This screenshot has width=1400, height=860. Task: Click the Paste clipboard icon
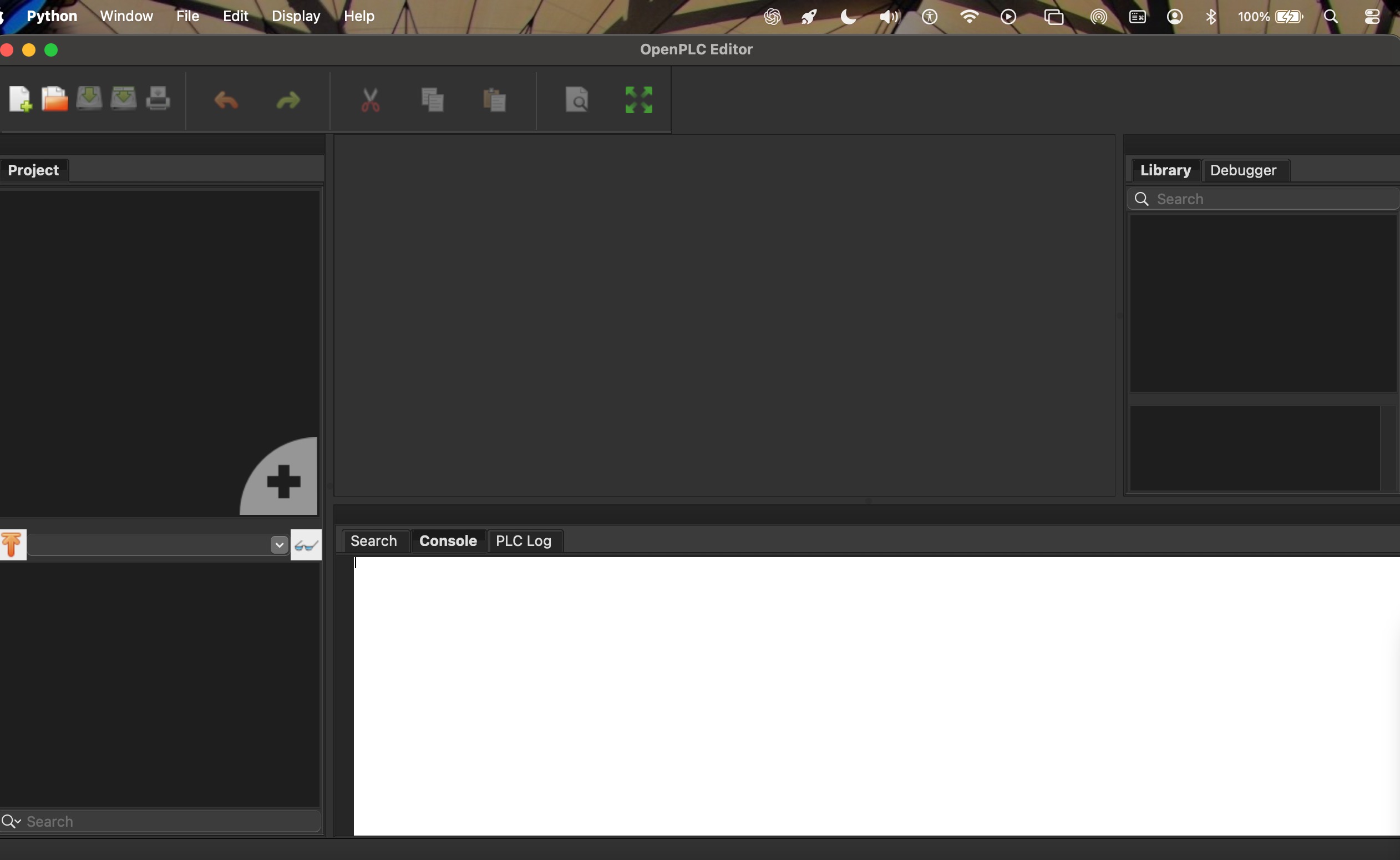click(x=494, y=100)
